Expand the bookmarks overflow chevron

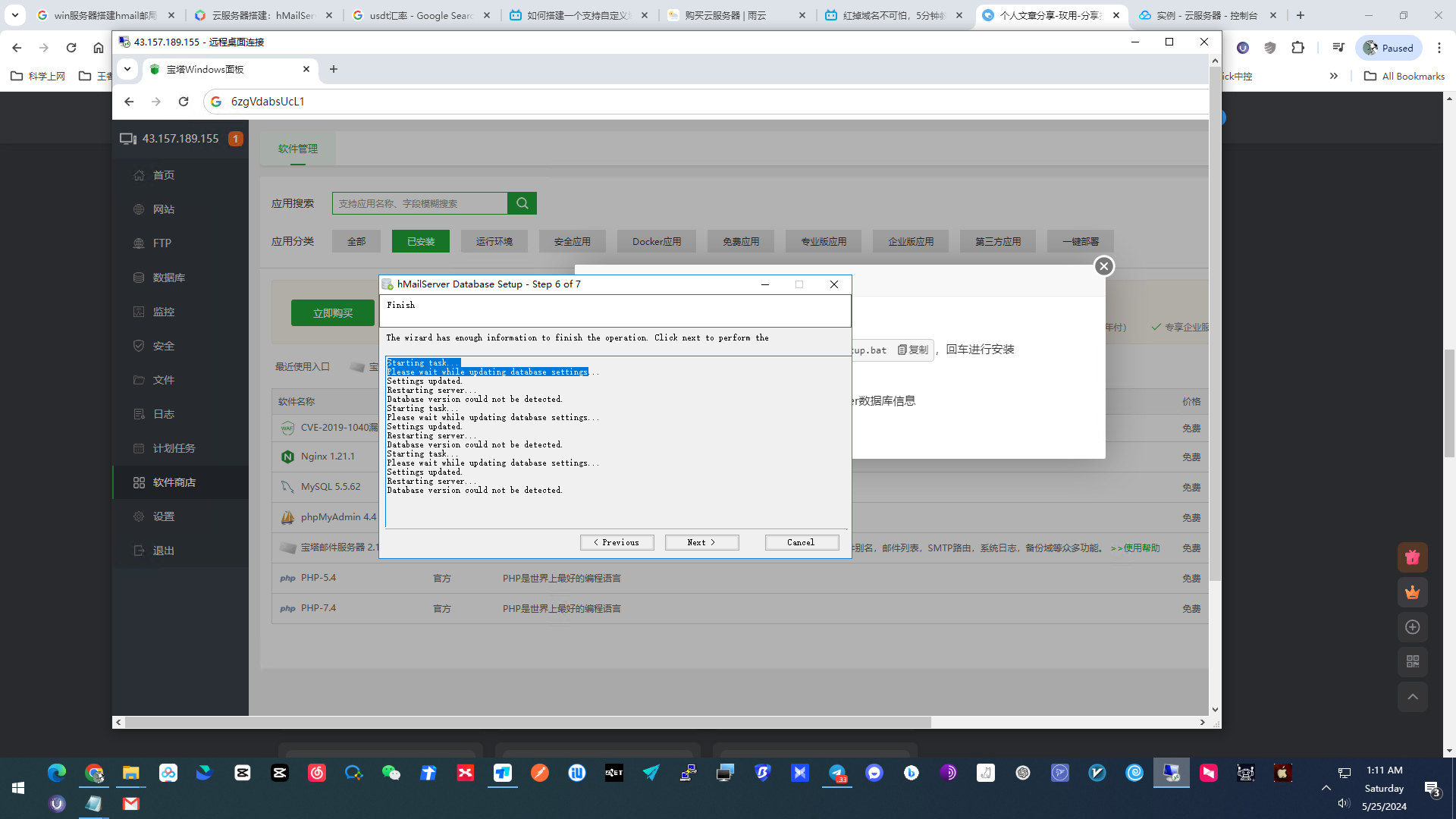1334,76
